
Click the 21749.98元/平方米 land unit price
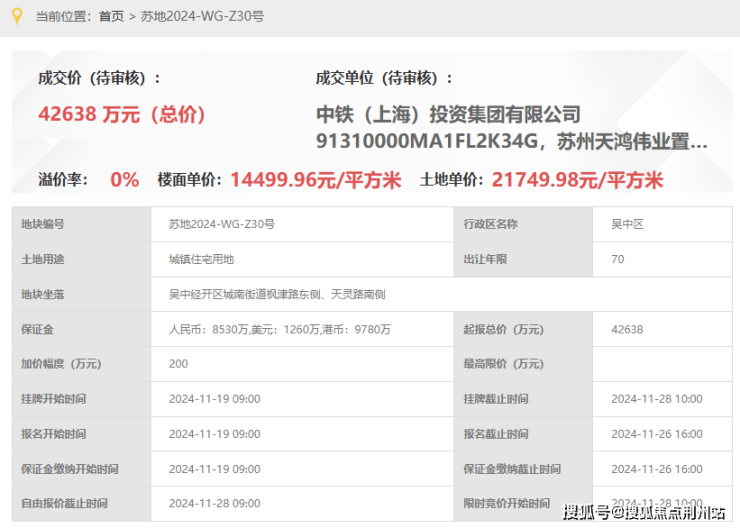click(x=578, y=180)
